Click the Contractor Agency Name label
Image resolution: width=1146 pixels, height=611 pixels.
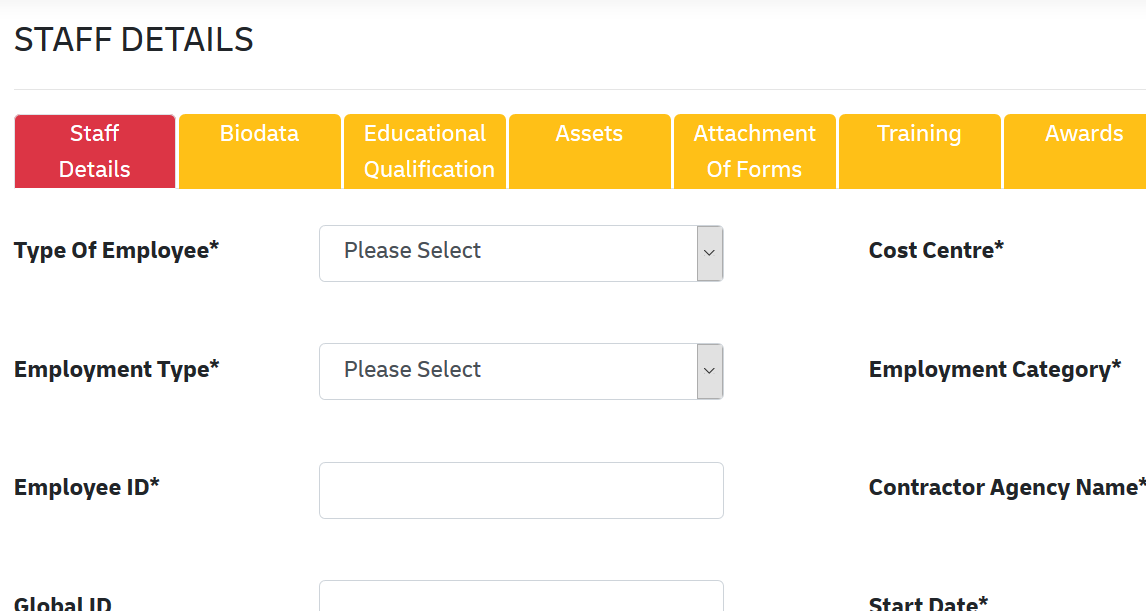(x=1006, y=487)
